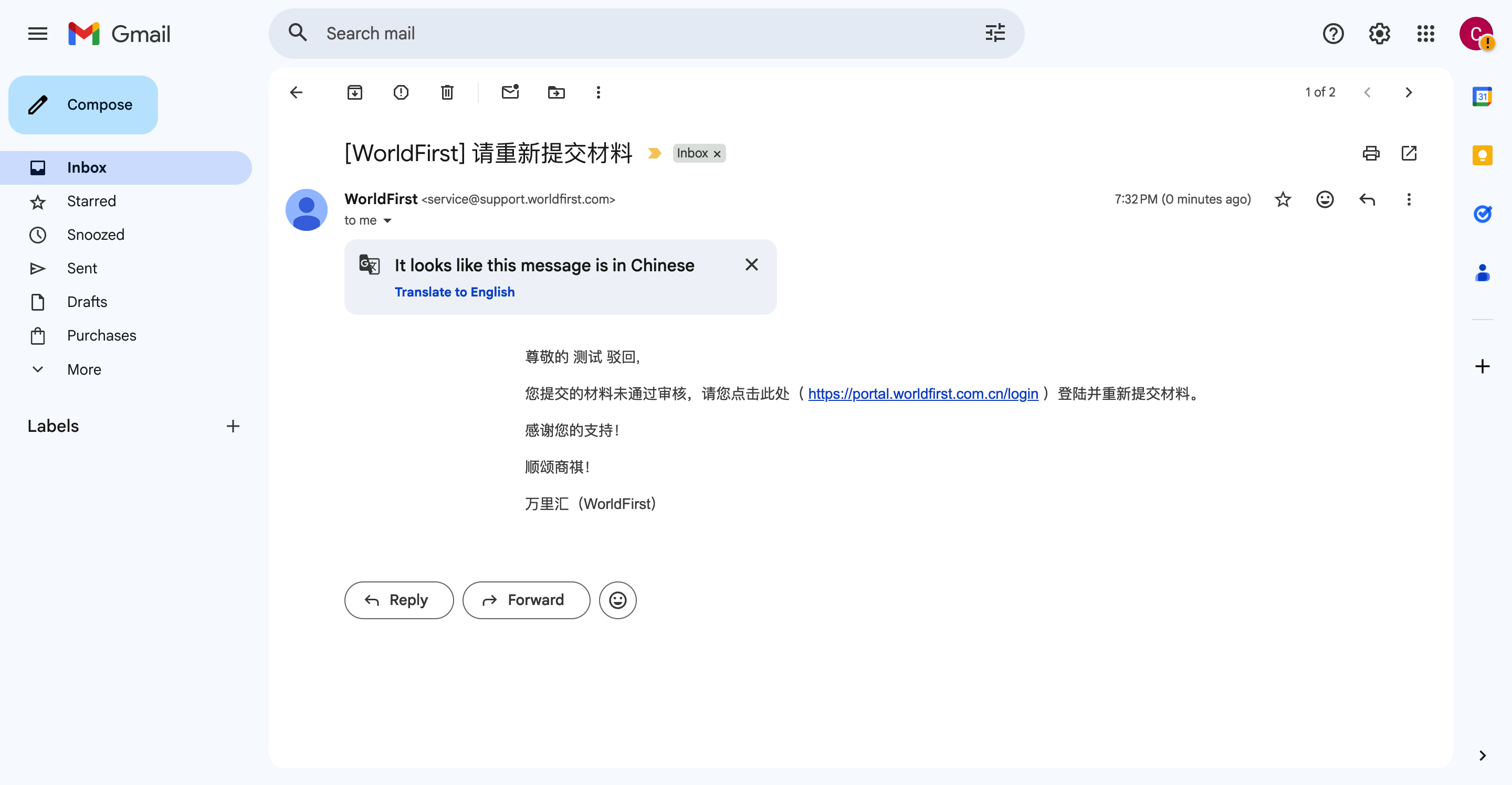Click the Reply button below the message

pos(398,600)
